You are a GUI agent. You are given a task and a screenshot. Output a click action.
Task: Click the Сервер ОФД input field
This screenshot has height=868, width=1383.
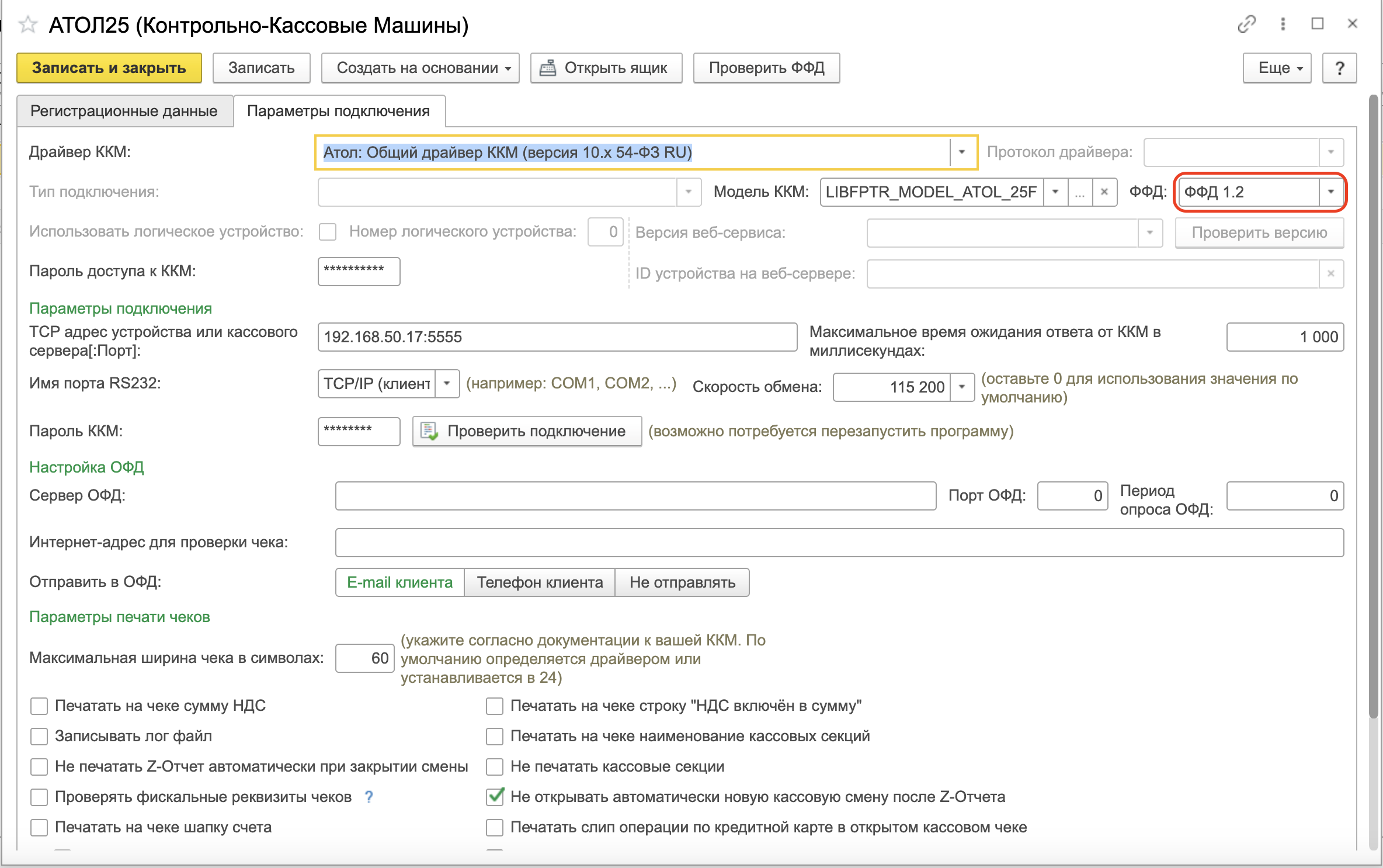pos(635,496)
